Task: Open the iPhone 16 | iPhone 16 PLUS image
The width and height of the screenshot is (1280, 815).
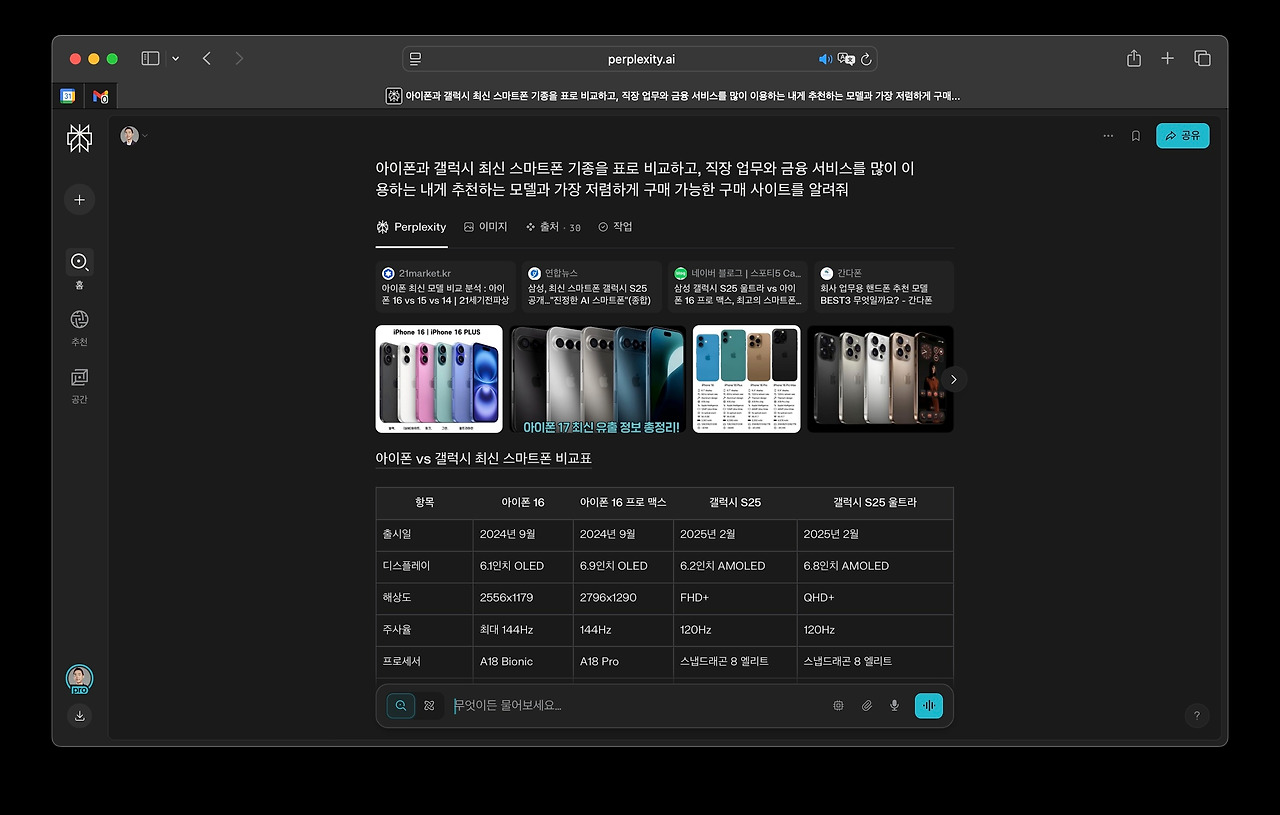Action: pyautogui.click(x=439, y=379)
